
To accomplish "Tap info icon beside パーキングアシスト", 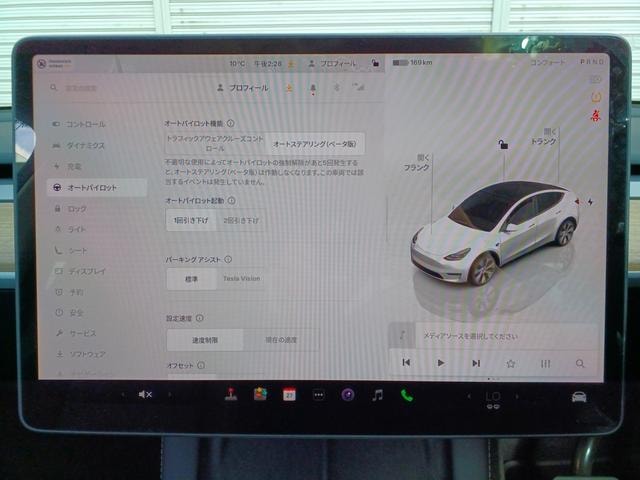I will coord(228,259).
